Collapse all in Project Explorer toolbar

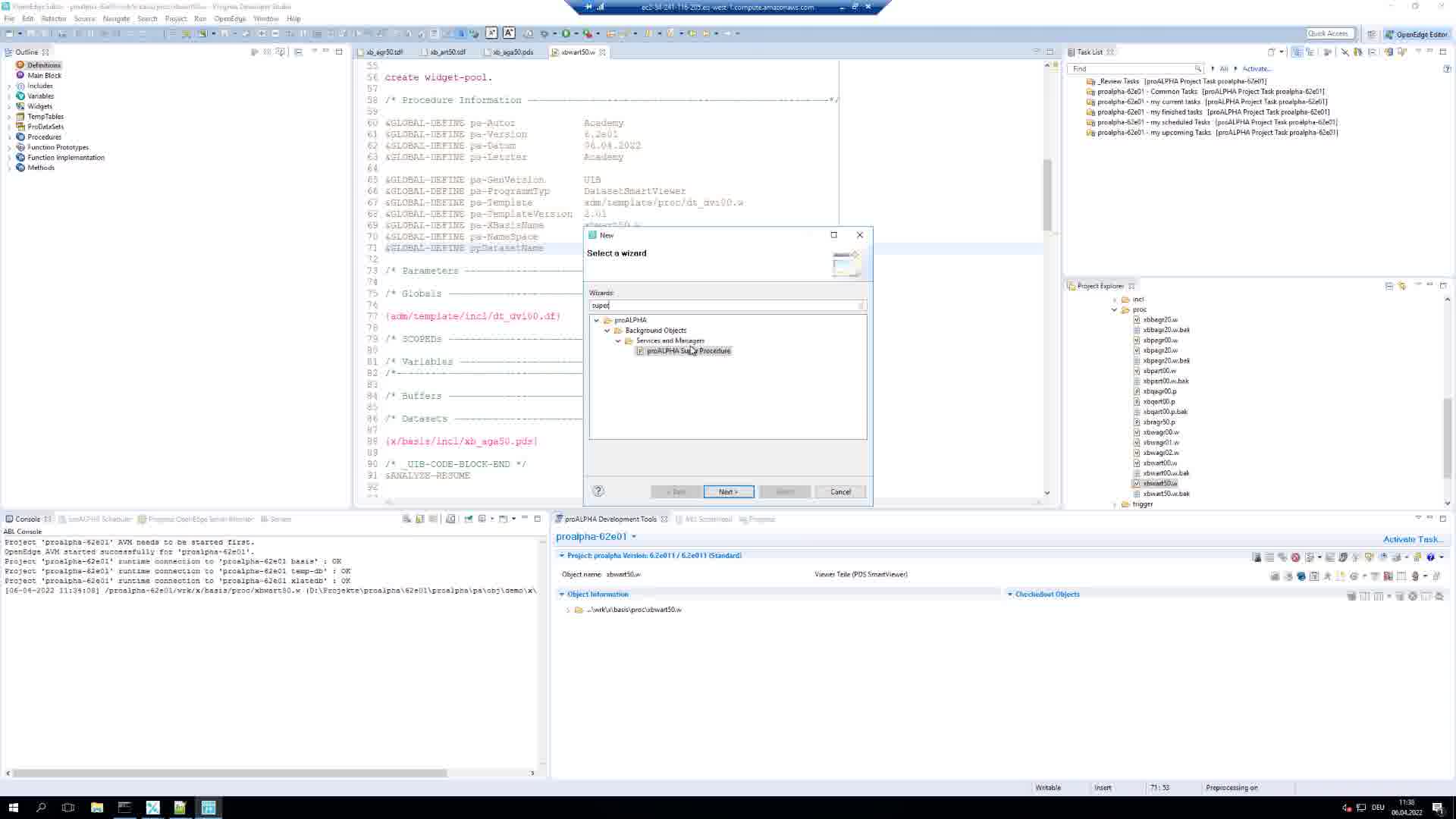tap(1389, 286)
